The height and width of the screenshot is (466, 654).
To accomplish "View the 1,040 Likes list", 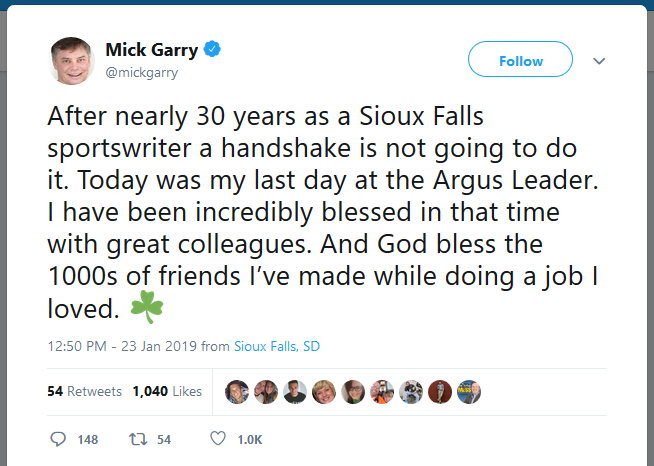I will click(167, 391).
